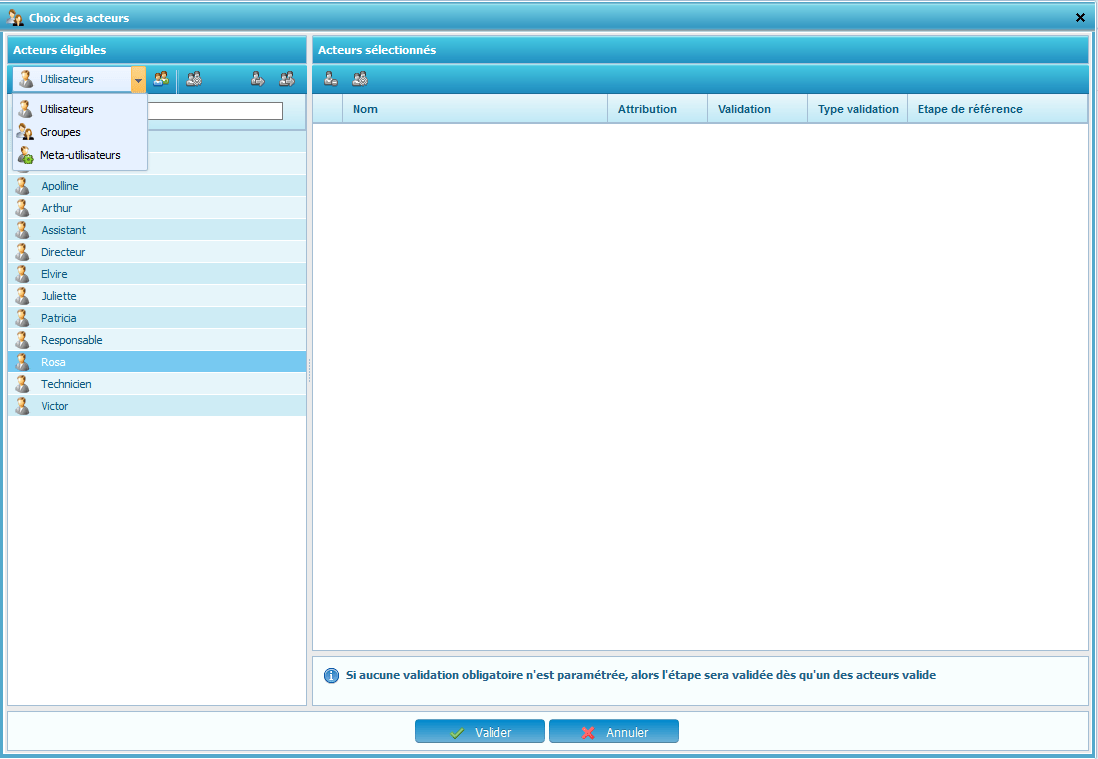Image resolution: width=1098 pixels, height=759 pixels.
Task: Click the users-with-gear icon in selected actors toolbar
Action: tap(360, 79)
